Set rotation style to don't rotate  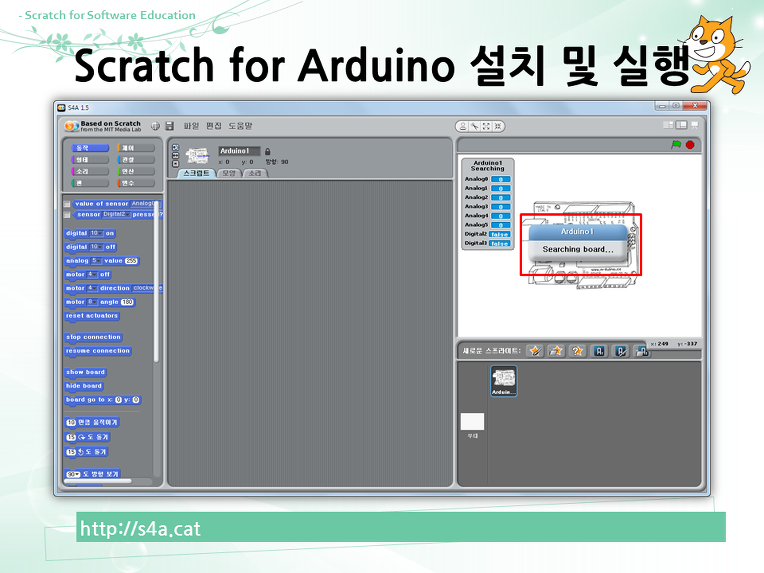(x=176, y=163)
